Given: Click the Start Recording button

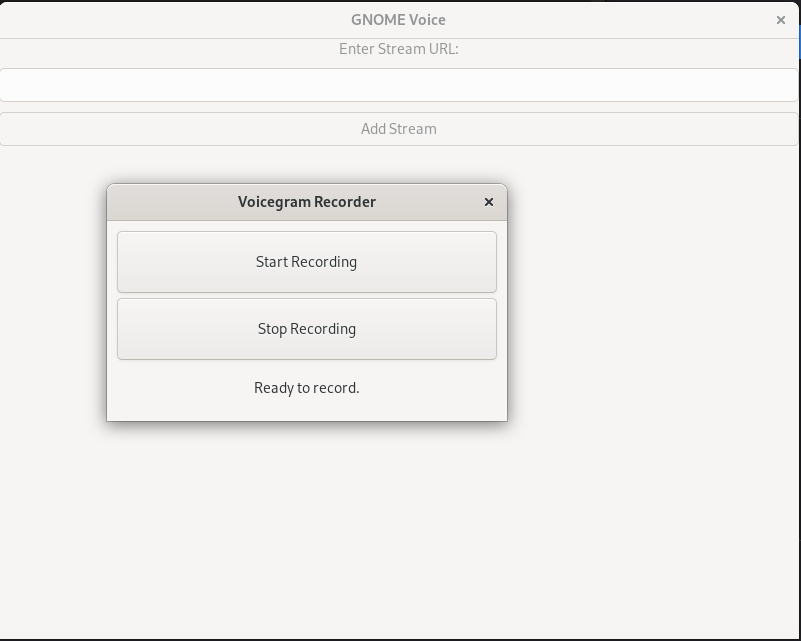Looking at the screenshot, I should (307, 262).
